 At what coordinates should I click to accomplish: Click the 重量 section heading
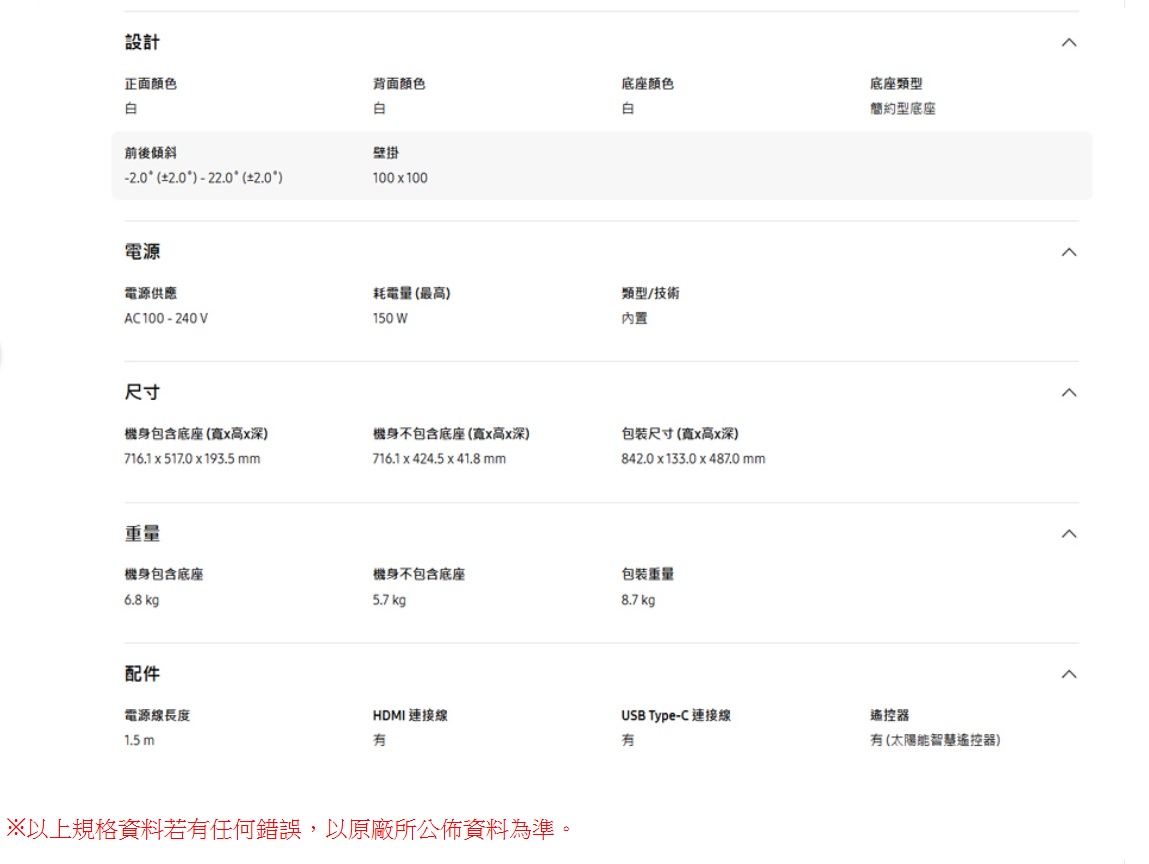[142, 534]
